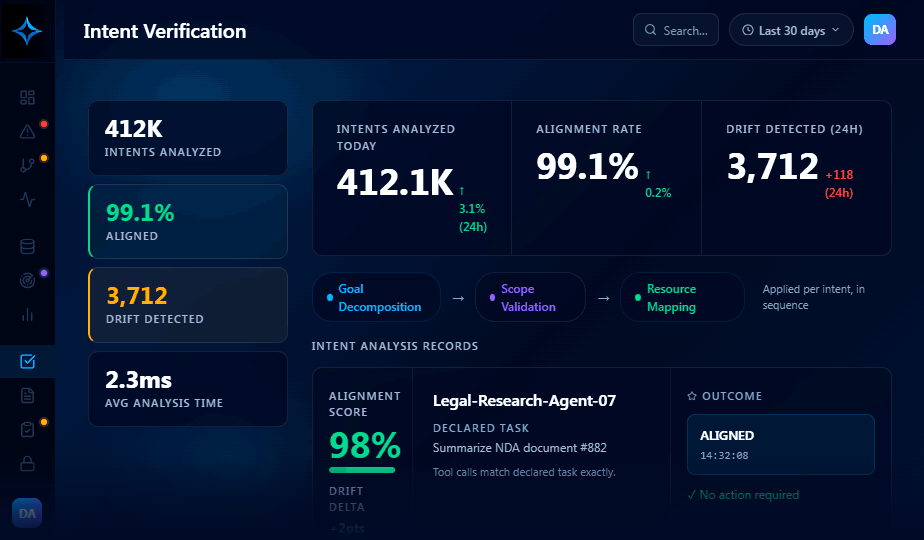Select the Scope Validation pipeline step
Image resolution: width=924 pixels, height=540 pixels.
click(x=530, y=297)
